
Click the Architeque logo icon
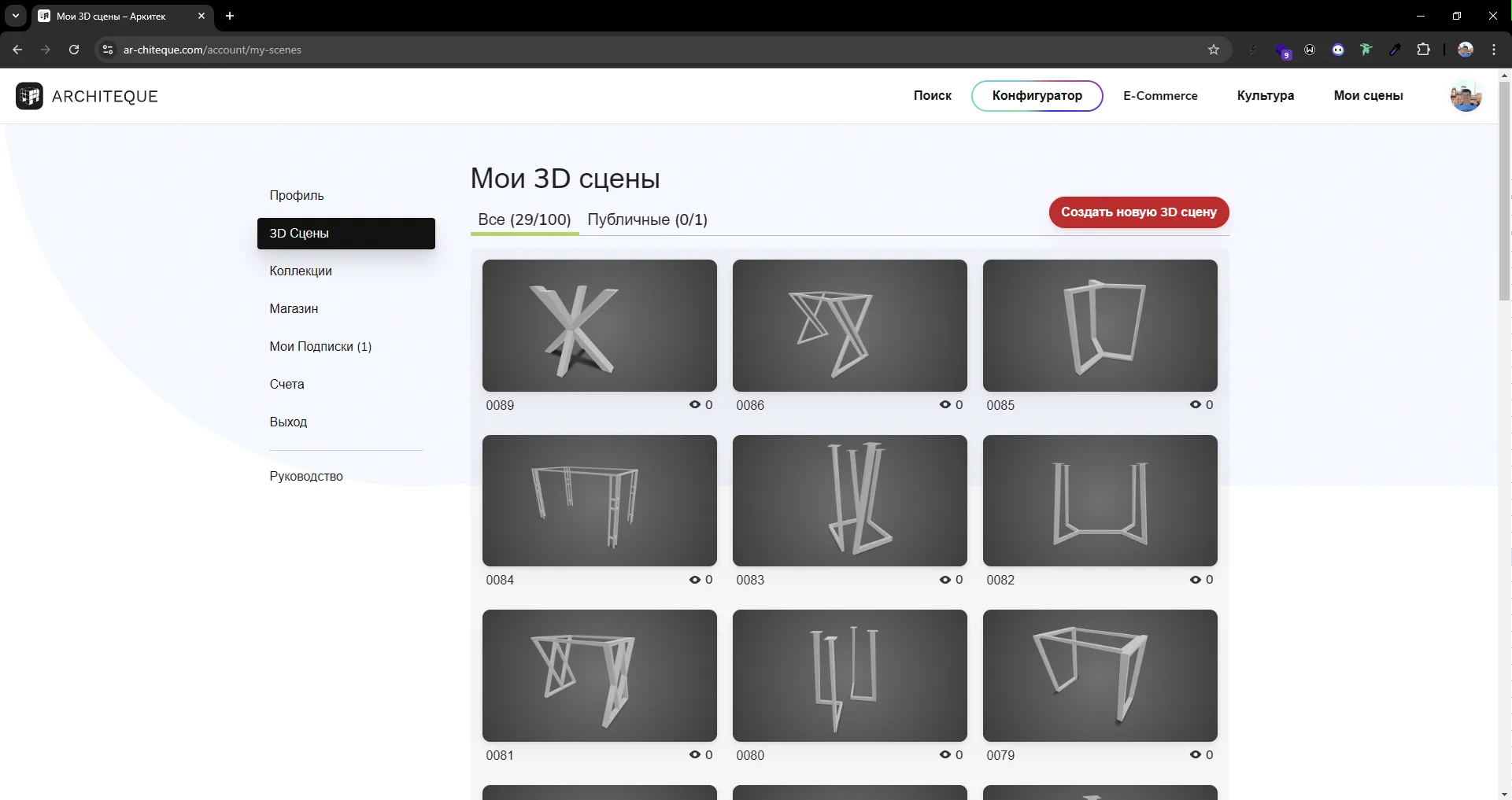[29, 96]
